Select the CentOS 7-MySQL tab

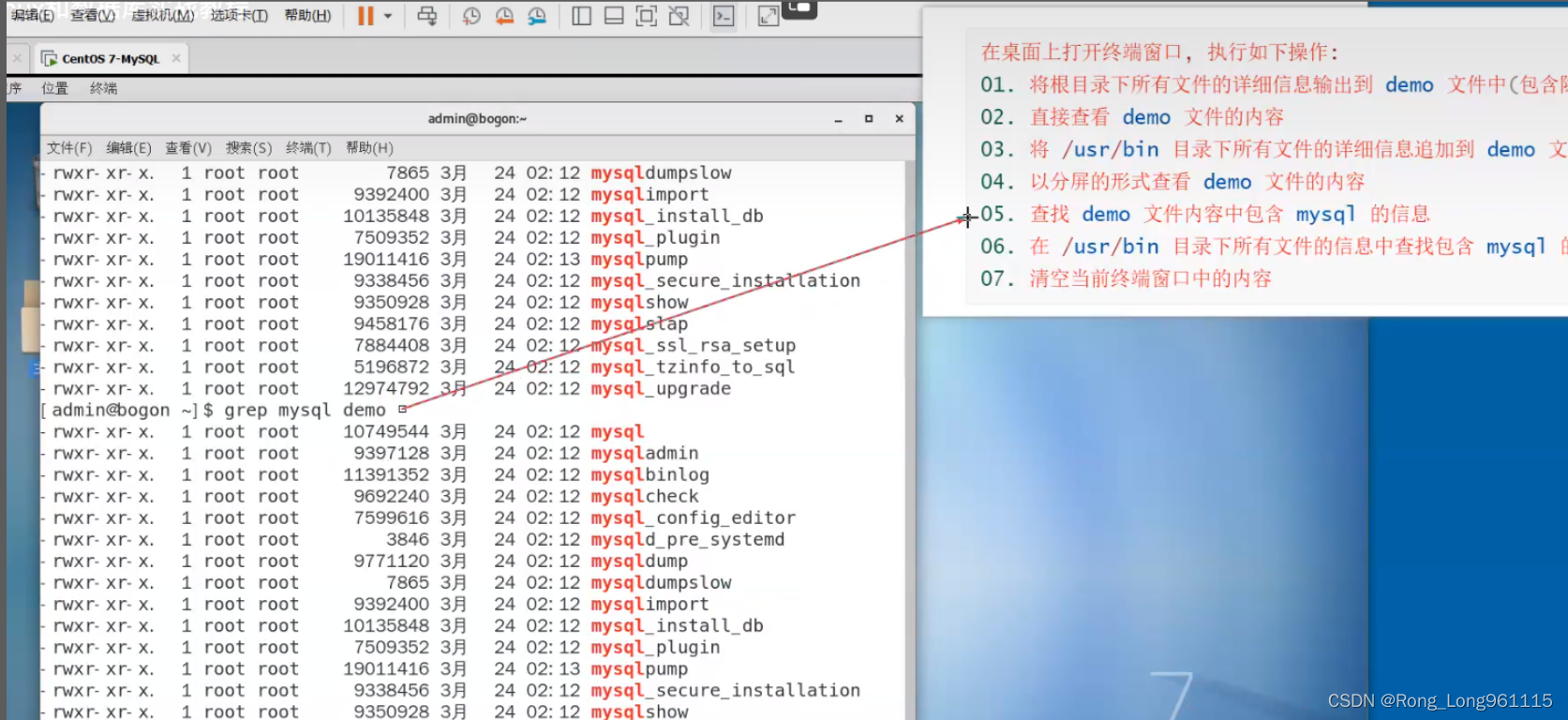coord(112,58)
